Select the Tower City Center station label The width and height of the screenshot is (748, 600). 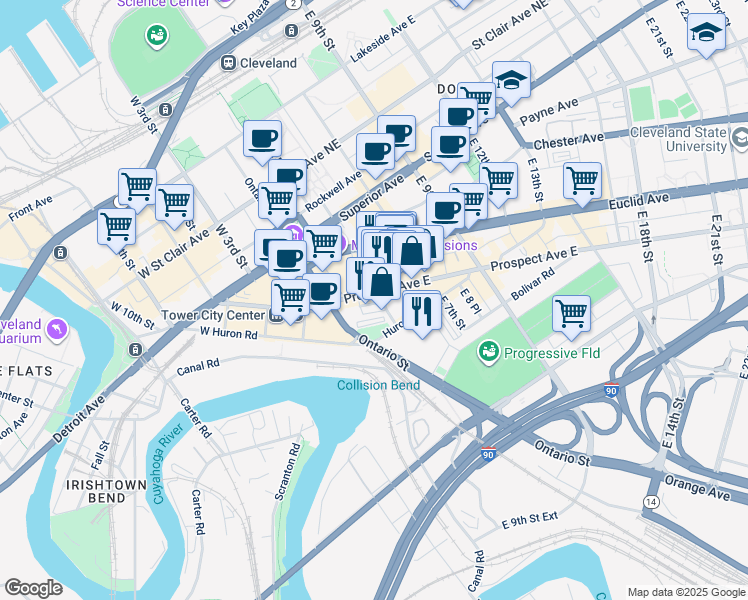point(213,315)
